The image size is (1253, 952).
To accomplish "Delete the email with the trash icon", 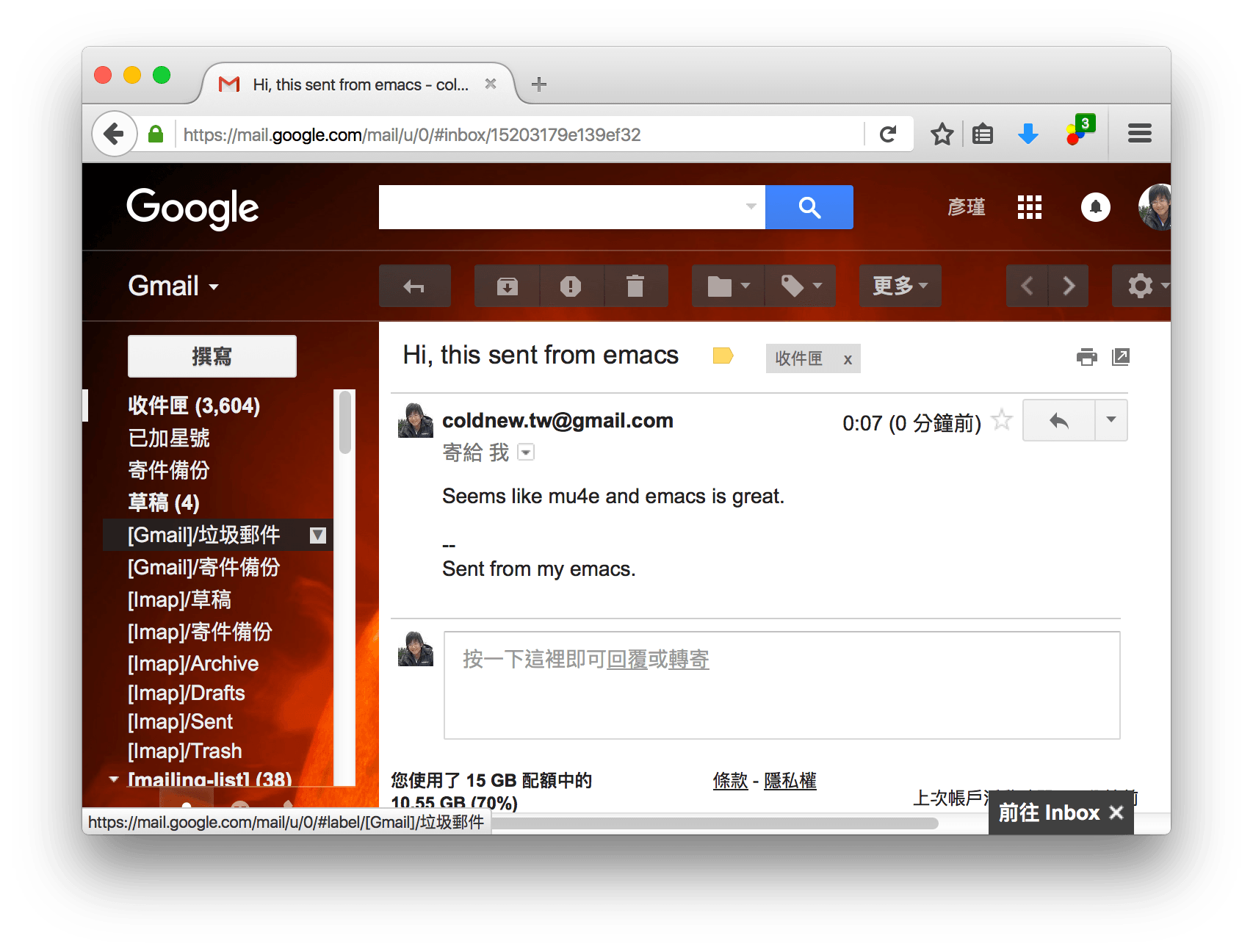I will tap(635, 286).
